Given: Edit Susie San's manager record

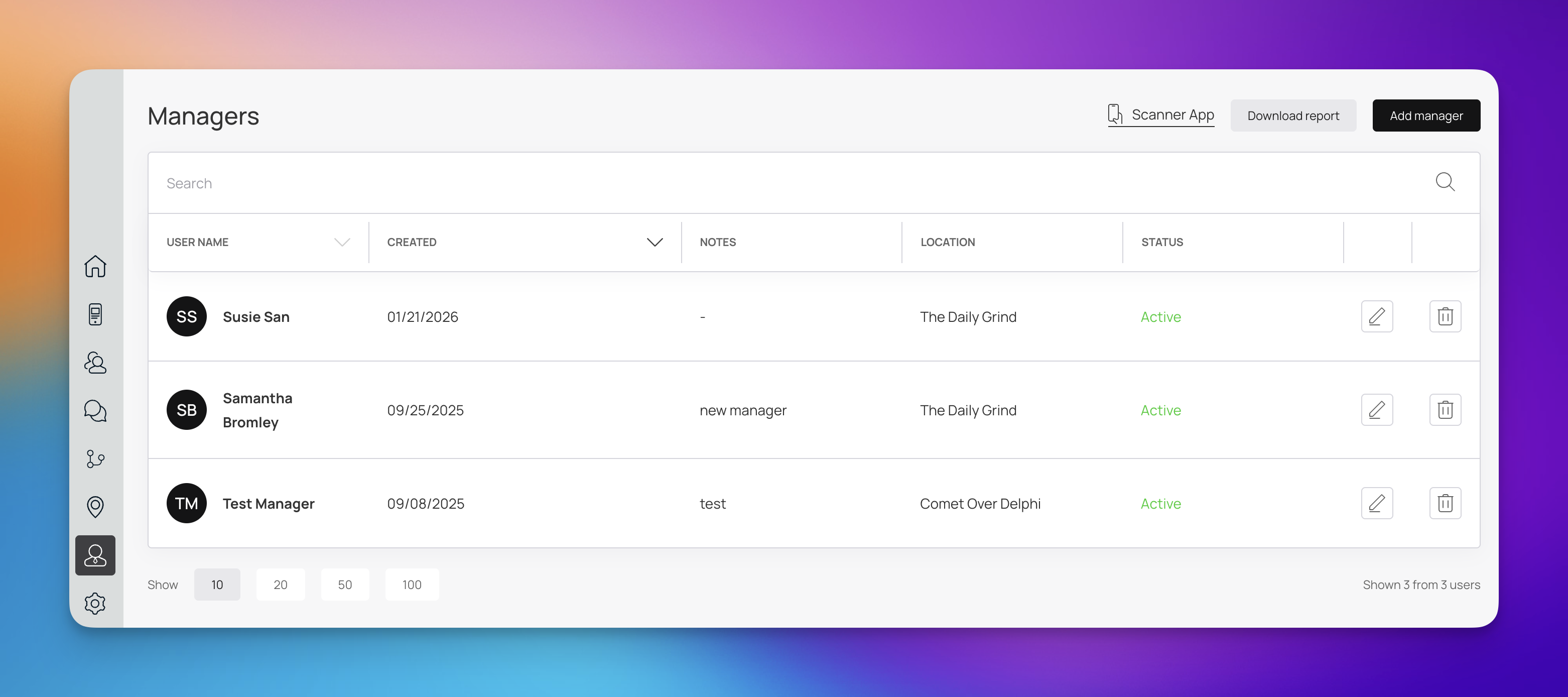Looking at the screenshot, I should point(1377,316).
